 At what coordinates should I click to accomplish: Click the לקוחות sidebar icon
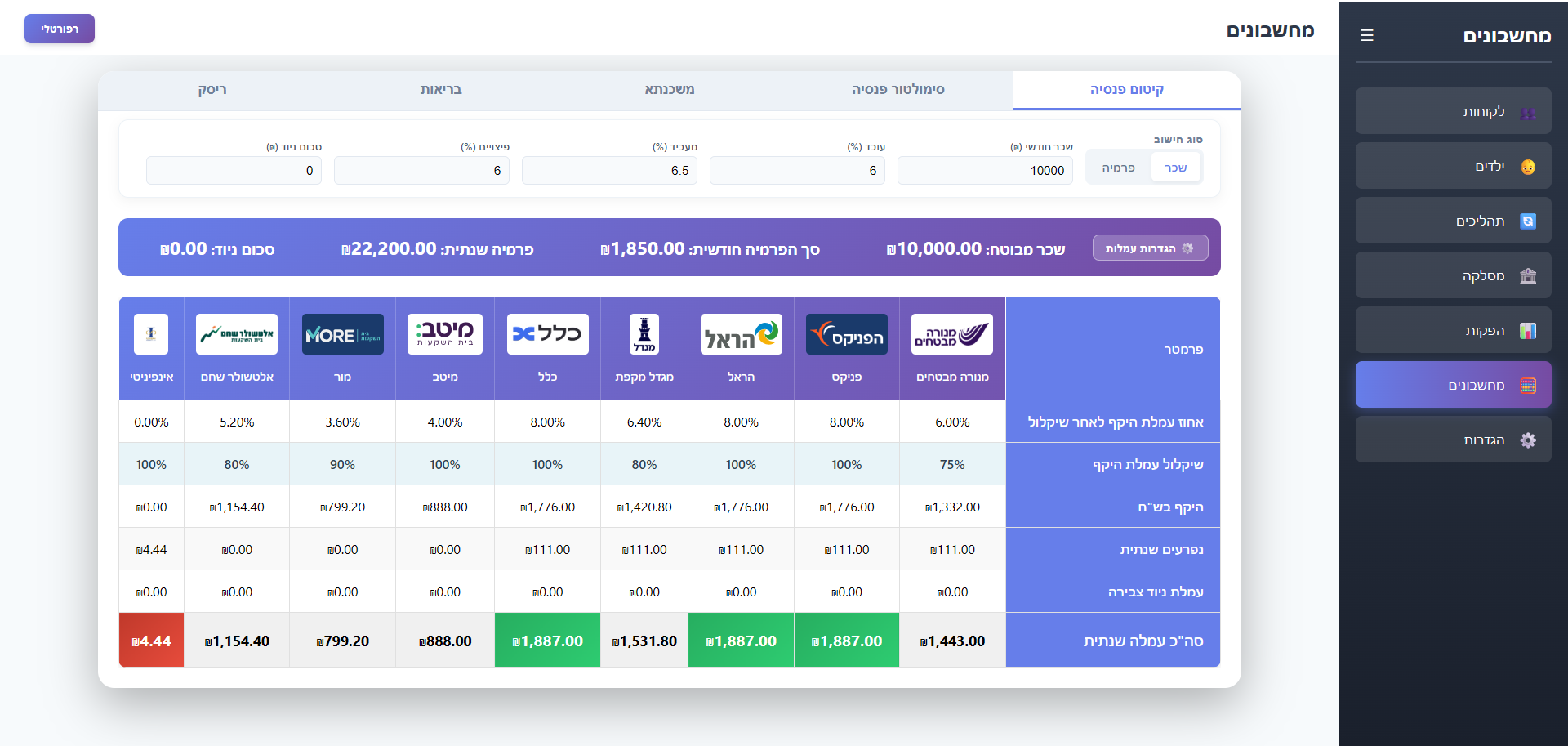1528,112
